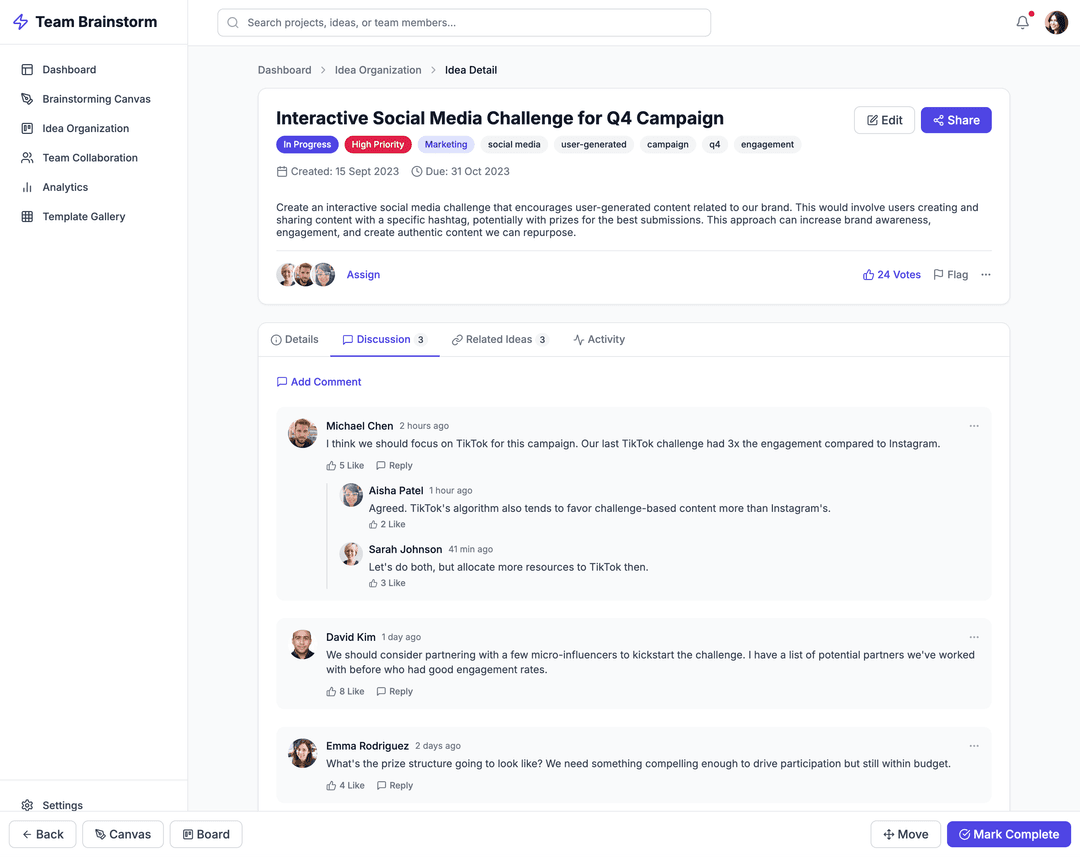
Task: Open the options menu on Michael Chen's comment
Action: [x=974, y=426]
